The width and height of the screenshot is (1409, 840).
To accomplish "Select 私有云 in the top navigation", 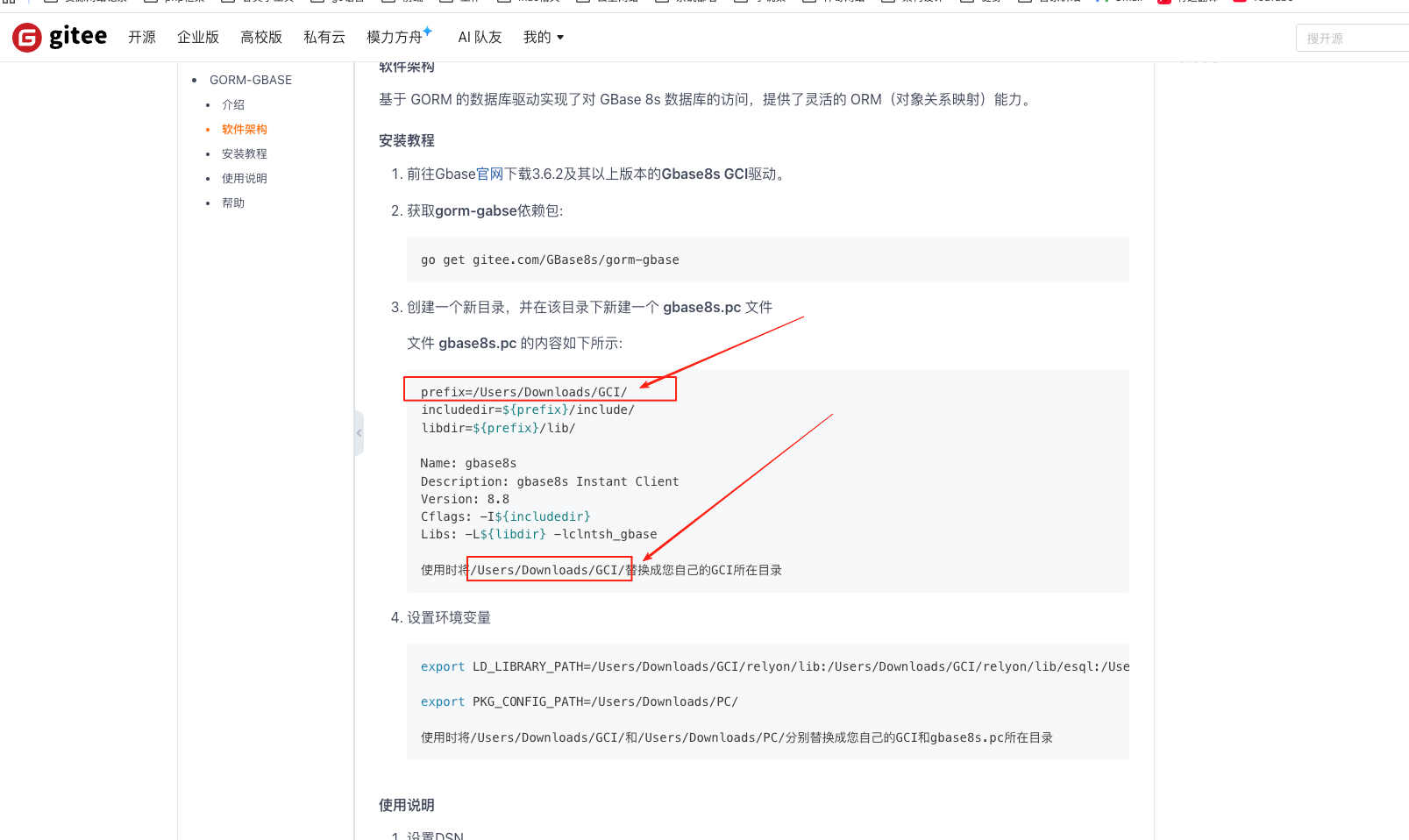I will [324, 37].
